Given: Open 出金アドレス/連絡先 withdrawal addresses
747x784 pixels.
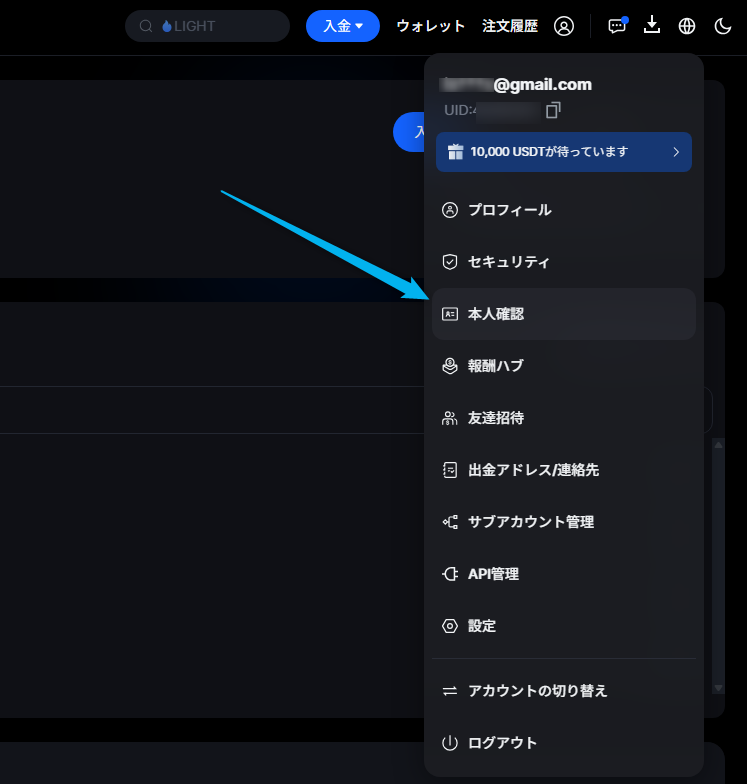Looking at the screenshot, I should [x=564, y=470].
